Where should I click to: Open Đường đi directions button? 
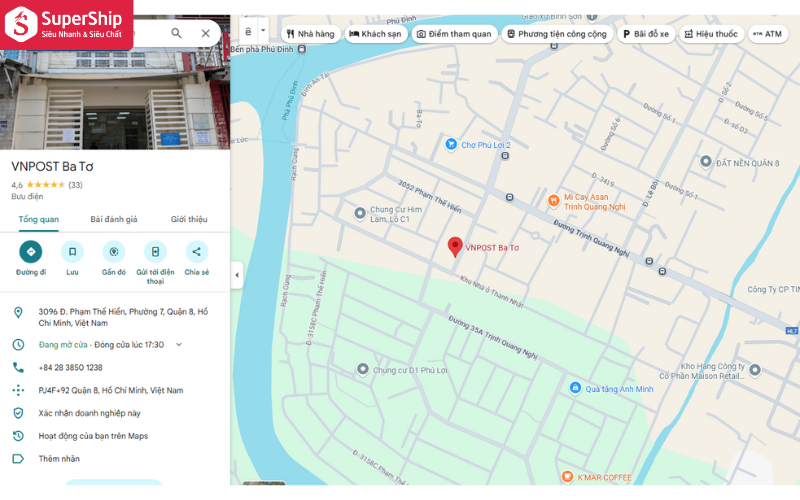coord(31,252)
